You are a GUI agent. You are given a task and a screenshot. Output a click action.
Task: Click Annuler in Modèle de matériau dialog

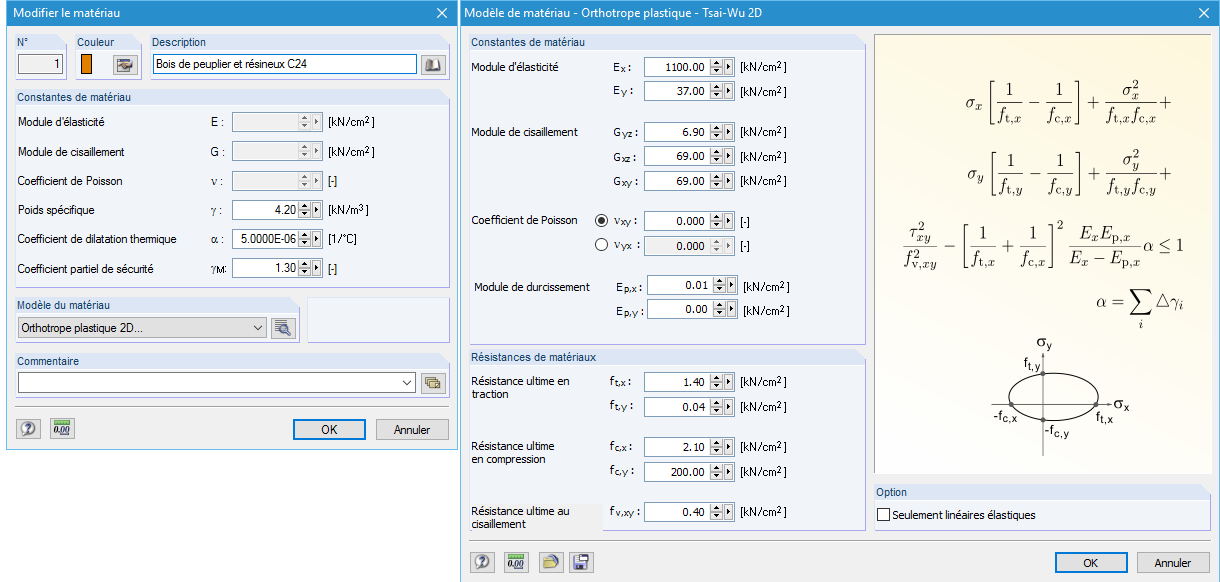[1173, 563]
